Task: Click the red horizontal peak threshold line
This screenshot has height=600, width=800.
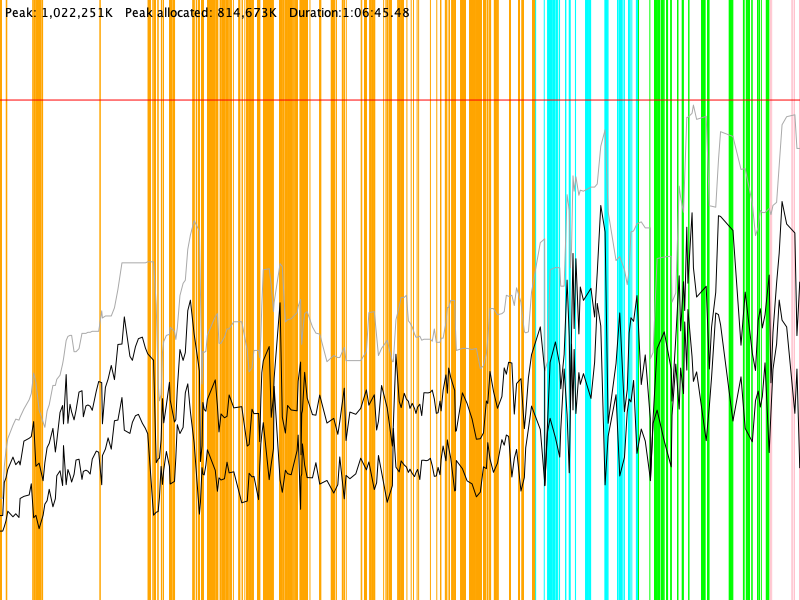Action: [400, 100]
